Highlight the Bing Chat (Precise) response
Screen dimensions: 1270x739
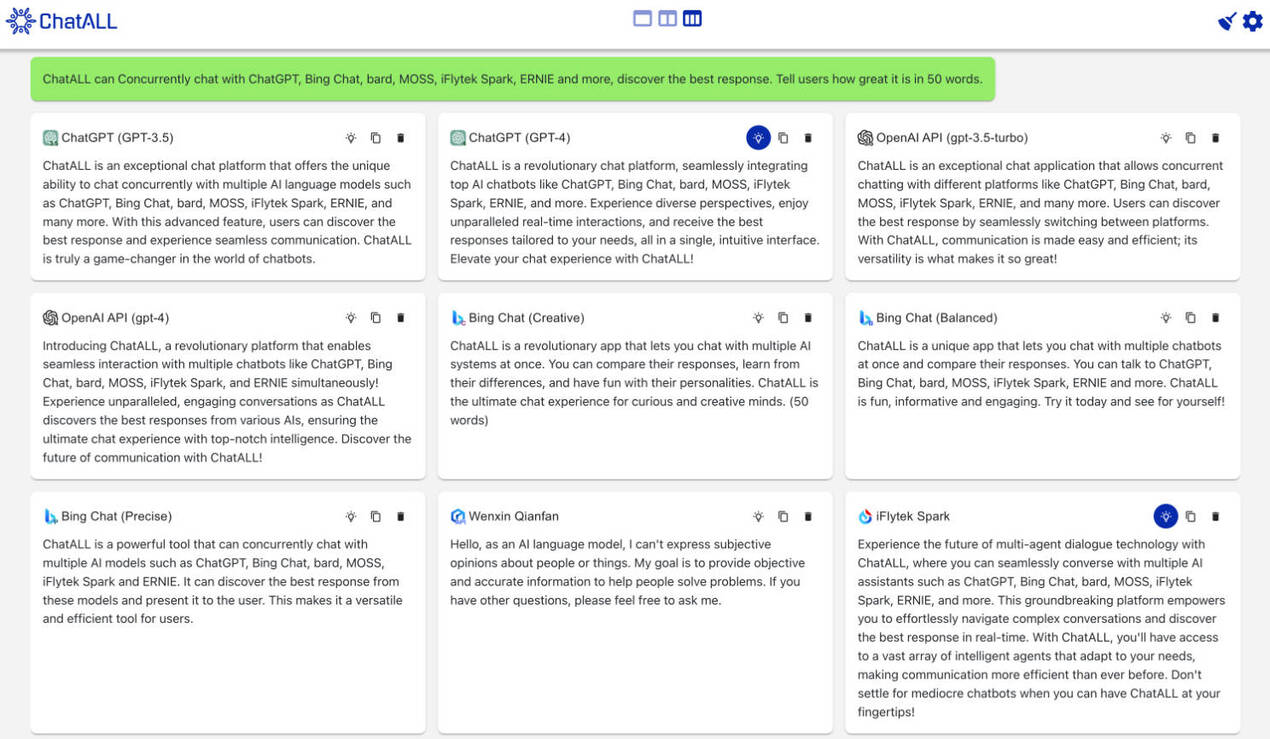point(351,517)
